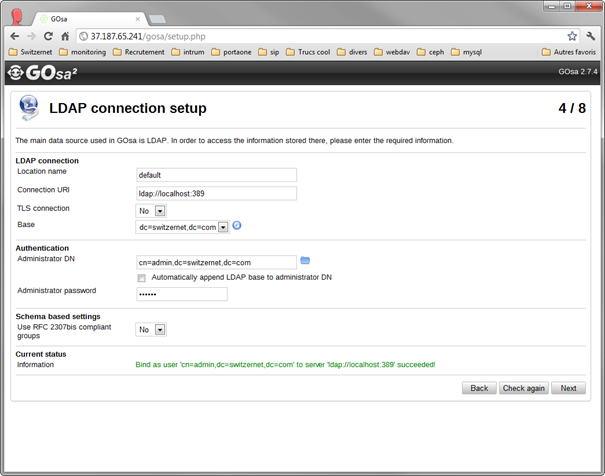605x476 pixels.
Task: Open the Base DN dropdown
Action: pyautogui.click(x=182, y=227)
